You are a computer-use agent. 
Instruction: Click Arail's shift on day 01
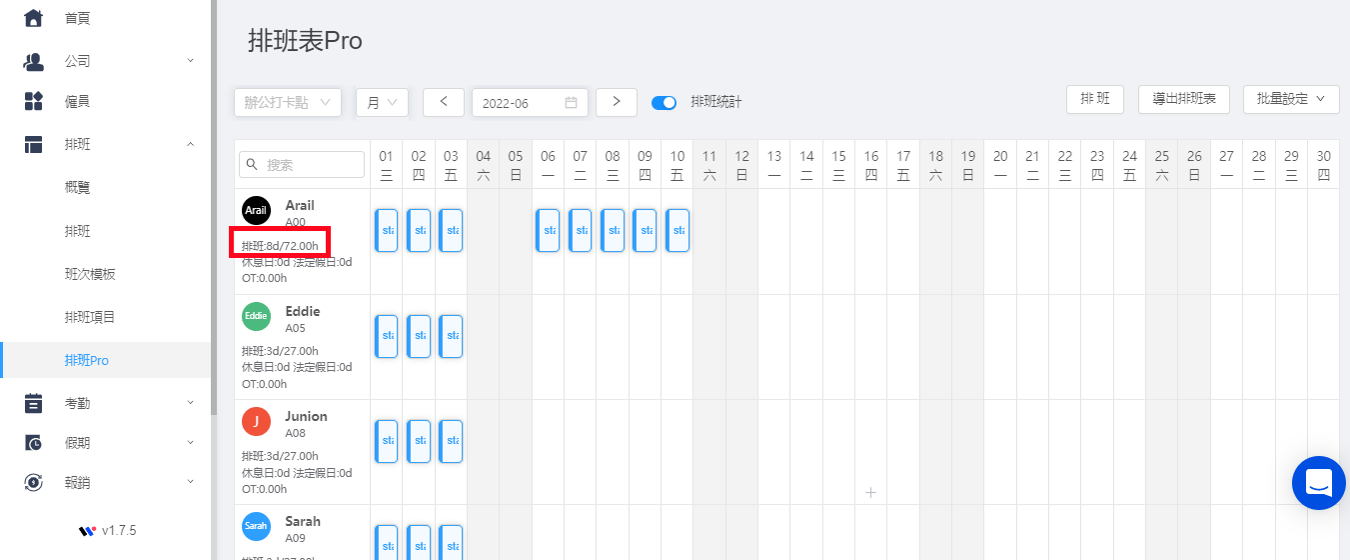[386, 230]
